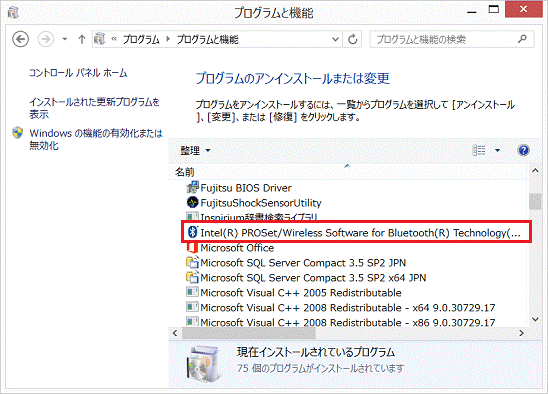Select Visual C++ 2008 Redistributable x86 9.0.30729.17
Image resolution: width=548 pixels, height=394 pixels.
348,322
